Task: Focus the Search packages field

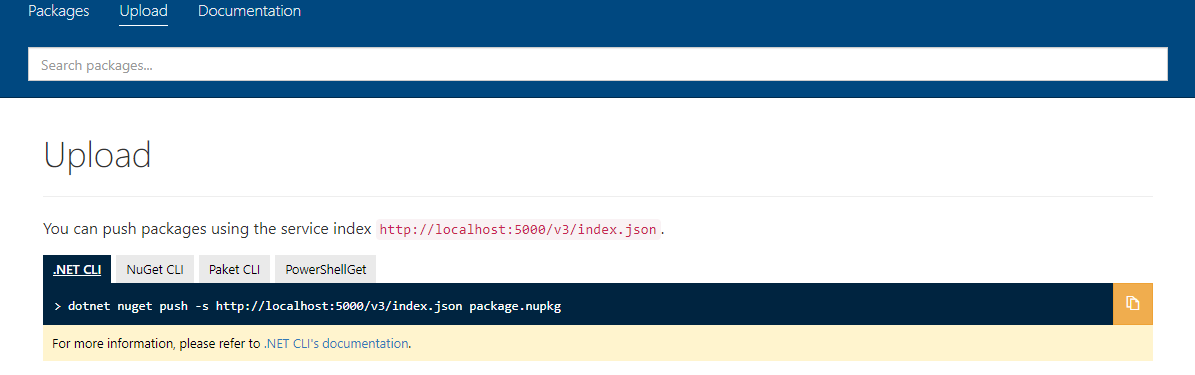Action: click(x=598, y=65)
